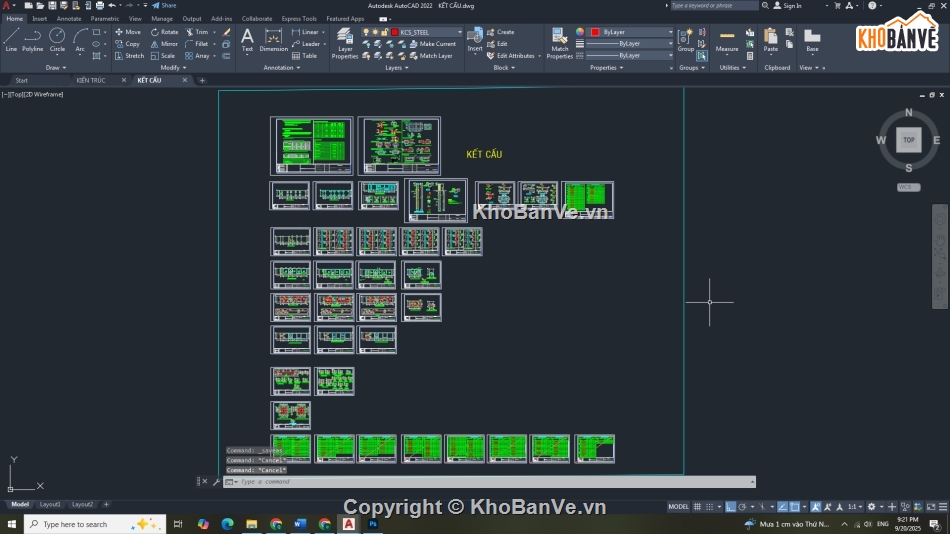The height and width of the screenshot is (534, 950).
Task: Click the Measure utility icon
Action: point(727,40)
